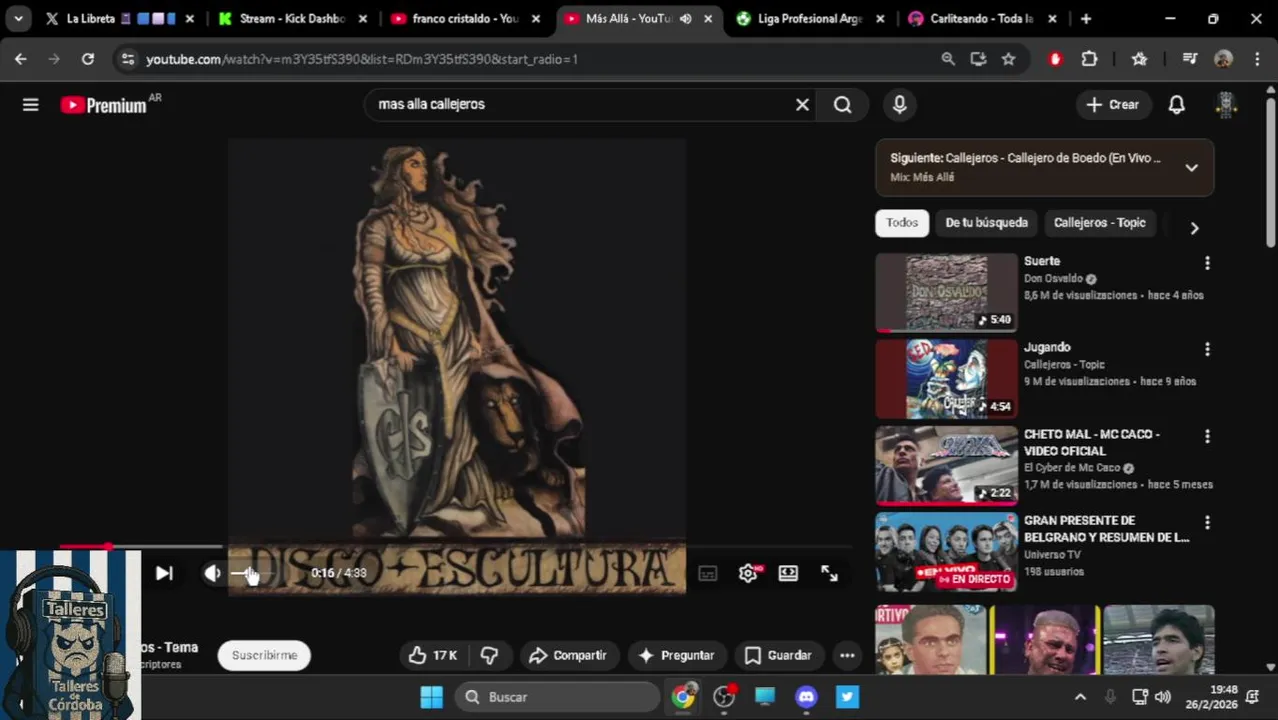This screenshot has height=720, width=1278.
Task: Start voice search with microphone
Action: pyautogui.click(x=899, y=104)
